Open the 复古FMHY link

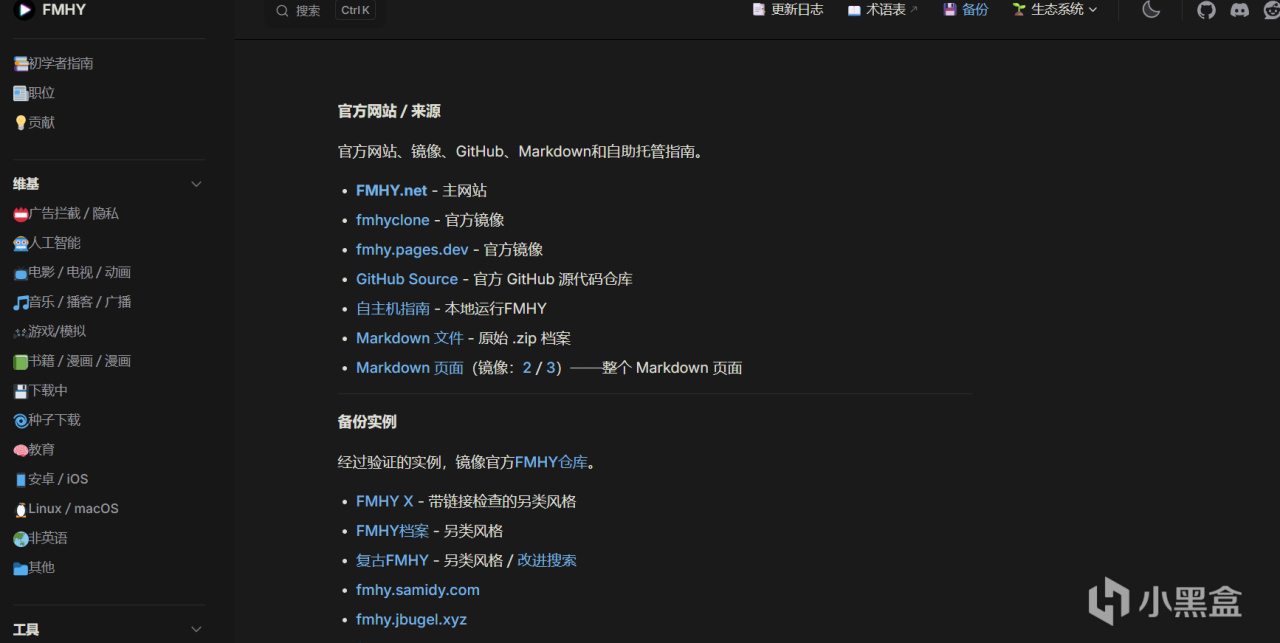392,560
